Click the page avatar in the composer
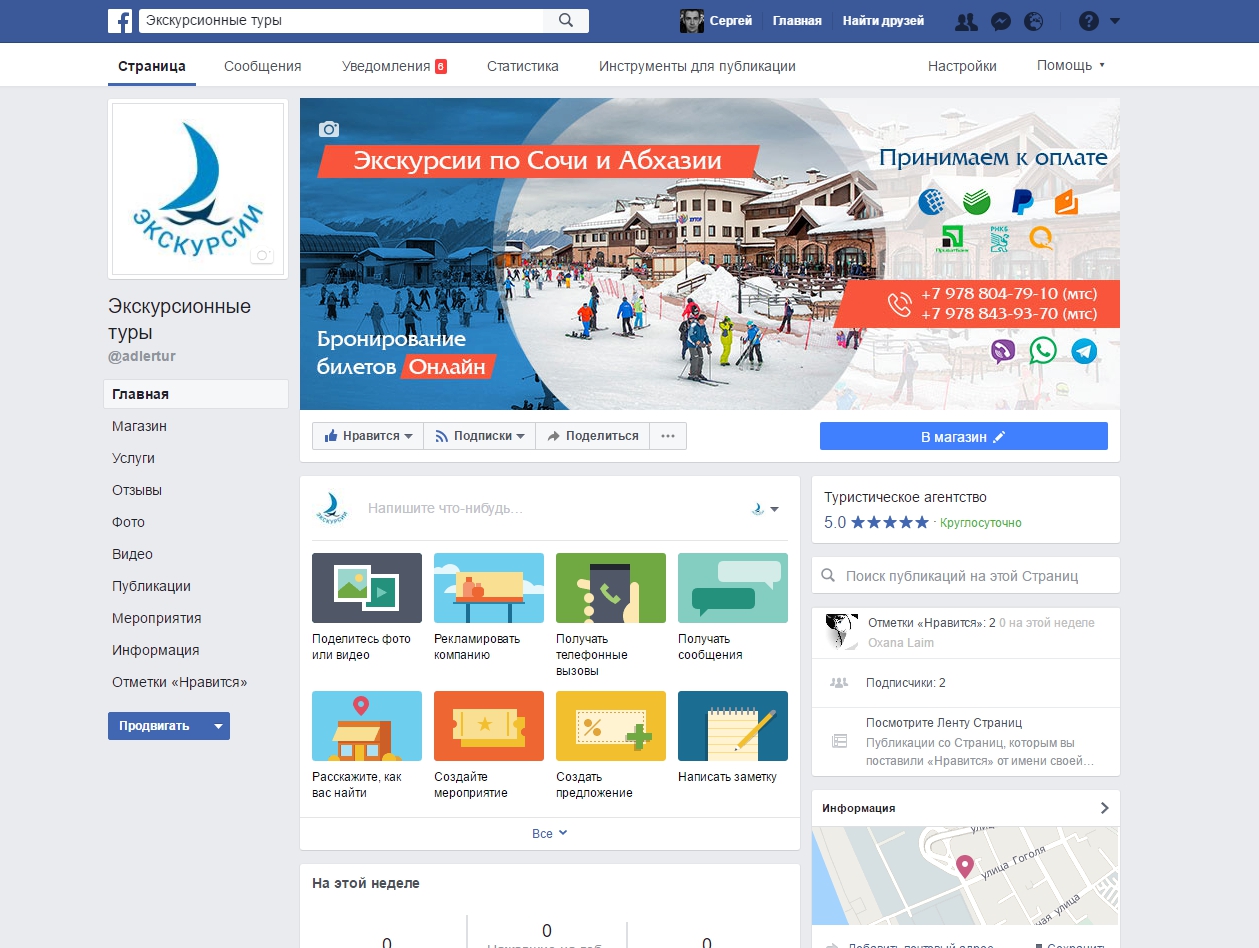Viewport: 1259px width, 948px height. [331, 508]
